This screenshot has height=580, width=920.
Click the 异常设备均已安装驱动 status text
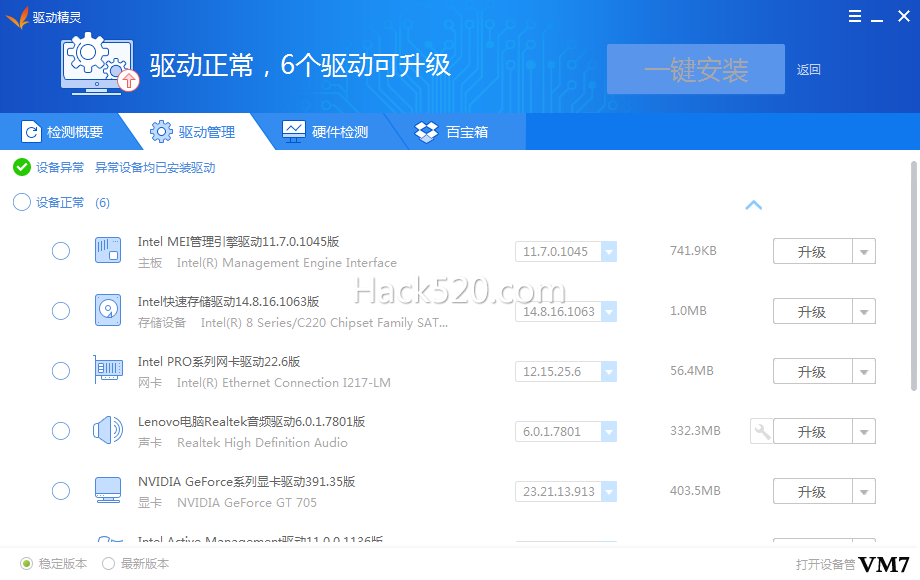click(155, 168)
